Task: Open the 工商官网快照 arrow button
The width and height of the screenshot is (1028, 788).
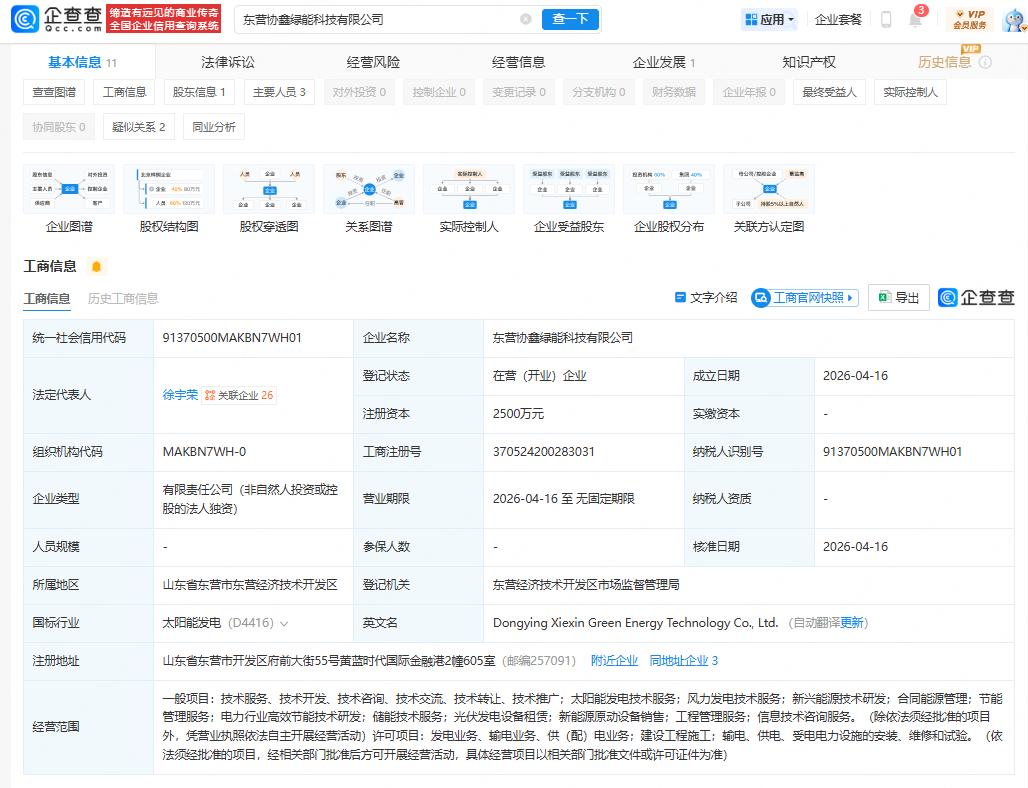Action: point(851,298)
